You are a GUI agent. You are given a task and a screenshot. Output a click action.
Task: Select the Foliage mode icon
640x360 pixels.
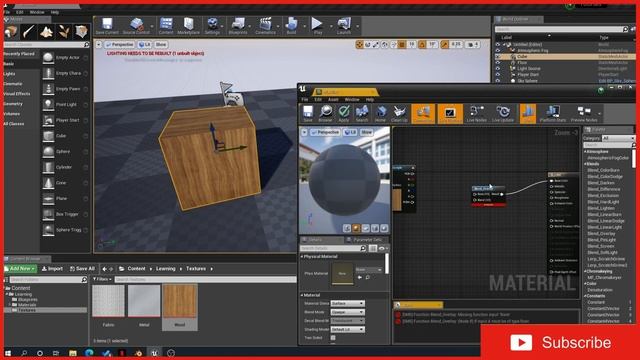click(x=64, y=32)
